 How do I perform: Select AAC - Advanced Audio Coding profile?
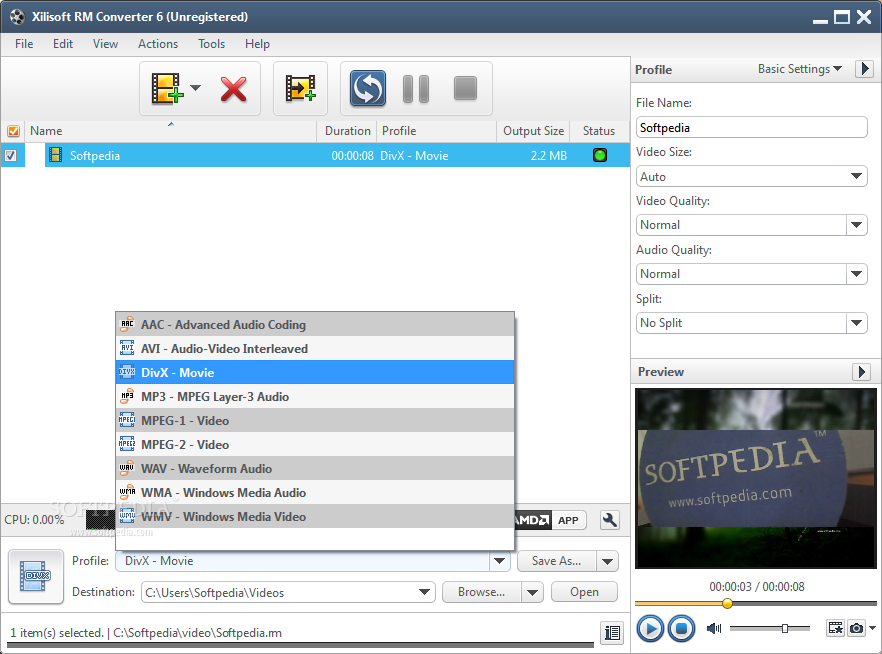coord(315,324)
